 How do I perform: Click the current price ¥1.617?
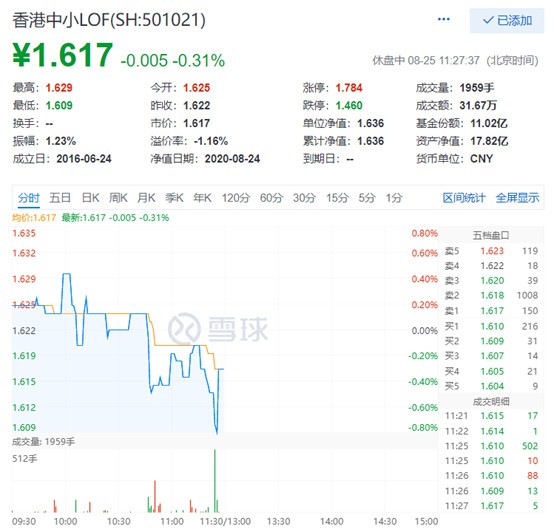point(63,55)
